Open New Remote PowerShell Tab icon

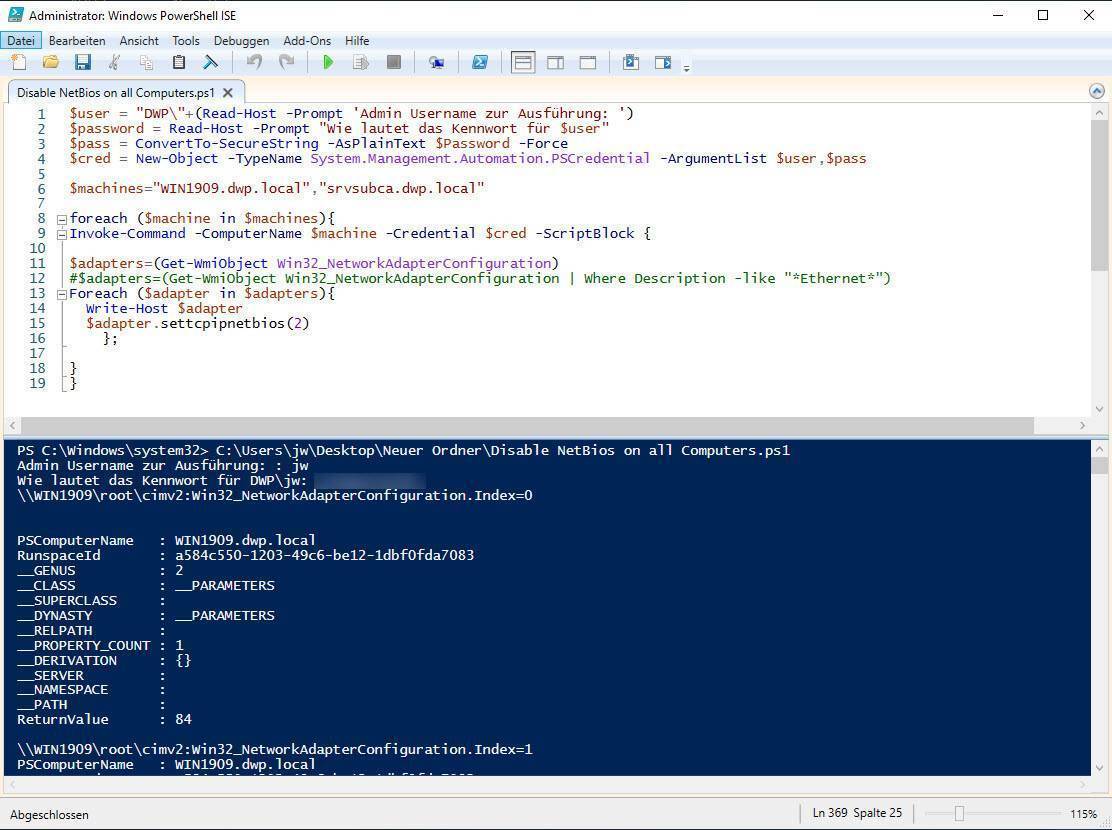pos(436,63)
